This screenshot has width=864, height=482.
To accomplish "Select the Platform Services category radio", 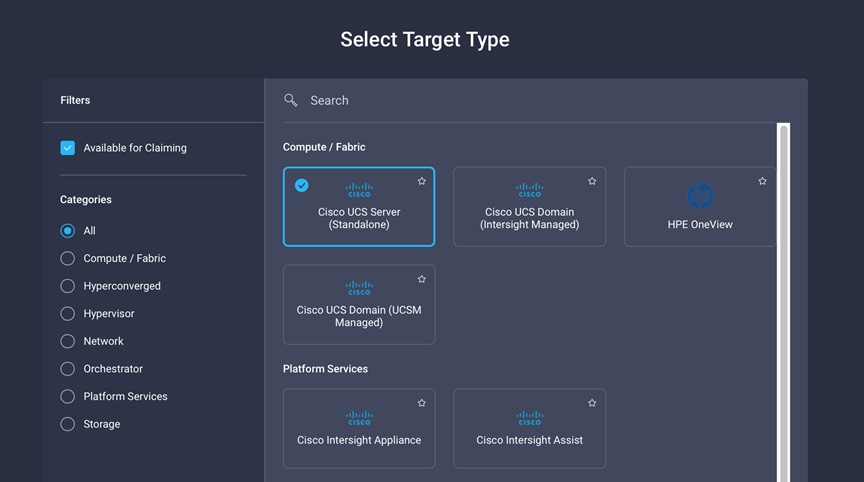I will (67, 396).
